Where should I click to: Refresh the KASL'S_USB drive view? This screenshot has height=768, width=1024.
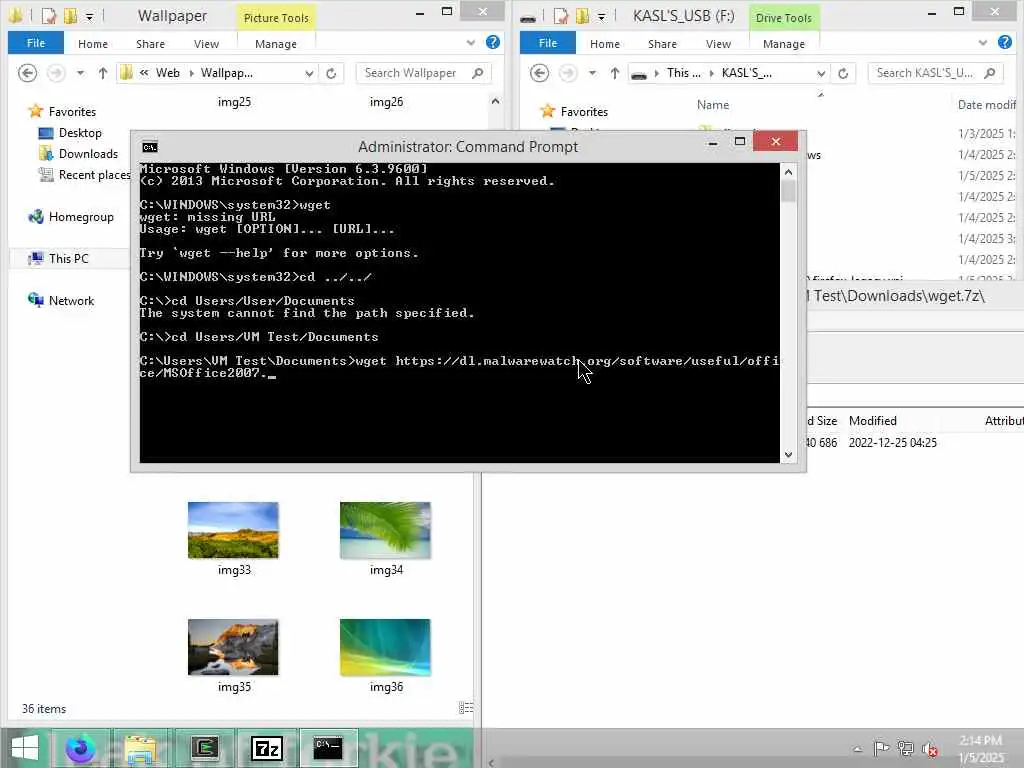843,73
